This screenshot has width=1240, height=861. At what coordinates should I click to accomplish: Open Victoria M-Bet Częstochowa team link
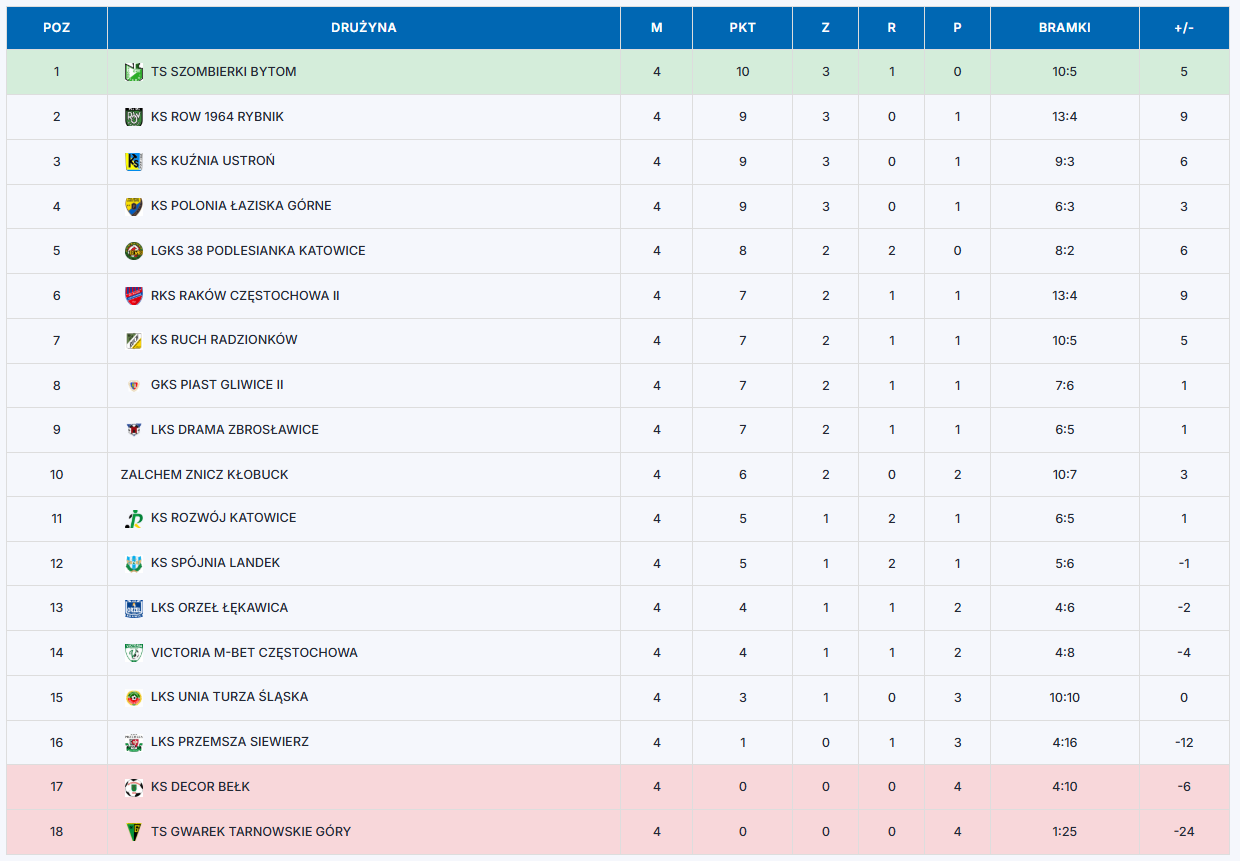pyautogui.click(x=254, y=653)
